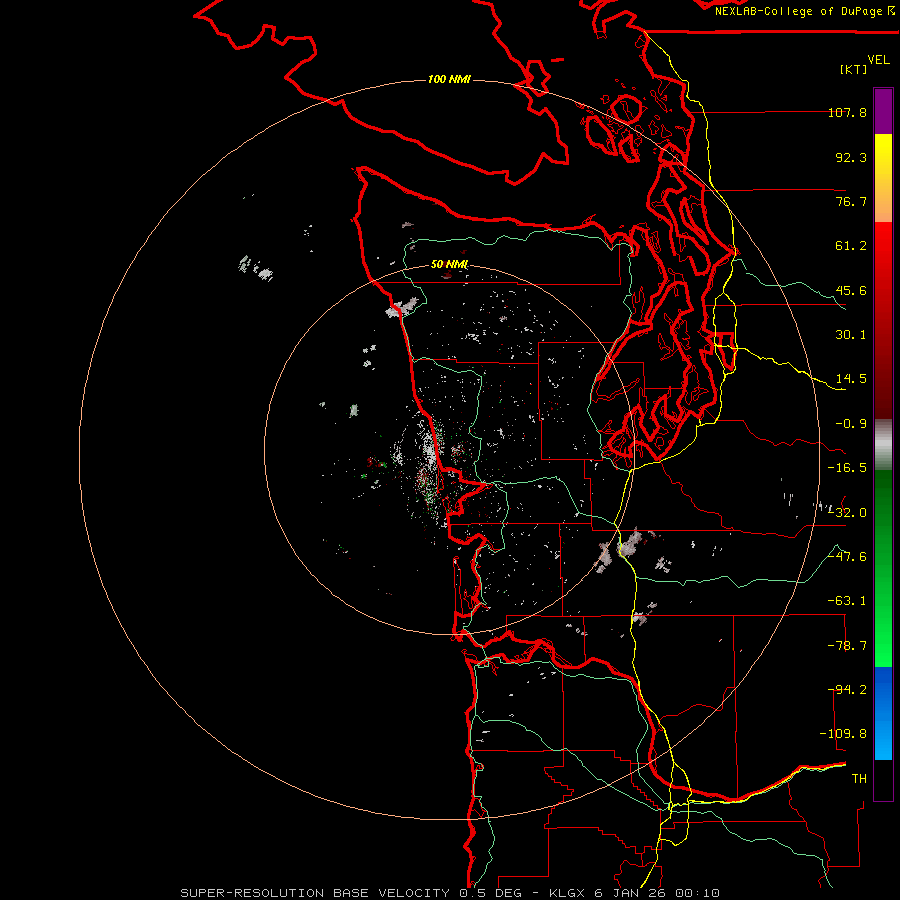Screen dimensions: 900x900
Task: Select the -78.7 legend value
Action: (x=847, y=646)
